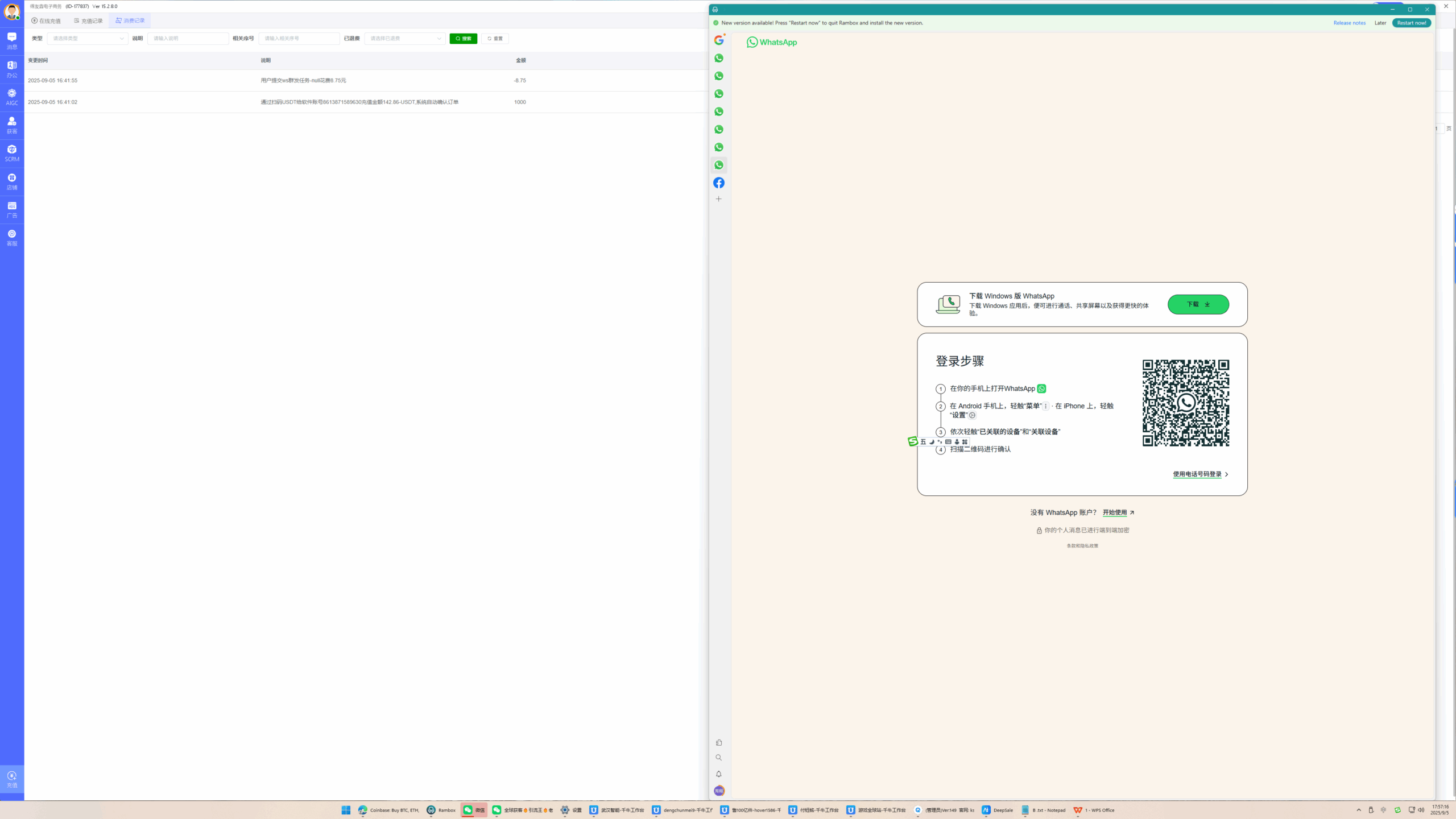This screenshot has height=819, width=1456.
Task: Switch to 在线充值 tab
Action: click(x=46, y=21)
